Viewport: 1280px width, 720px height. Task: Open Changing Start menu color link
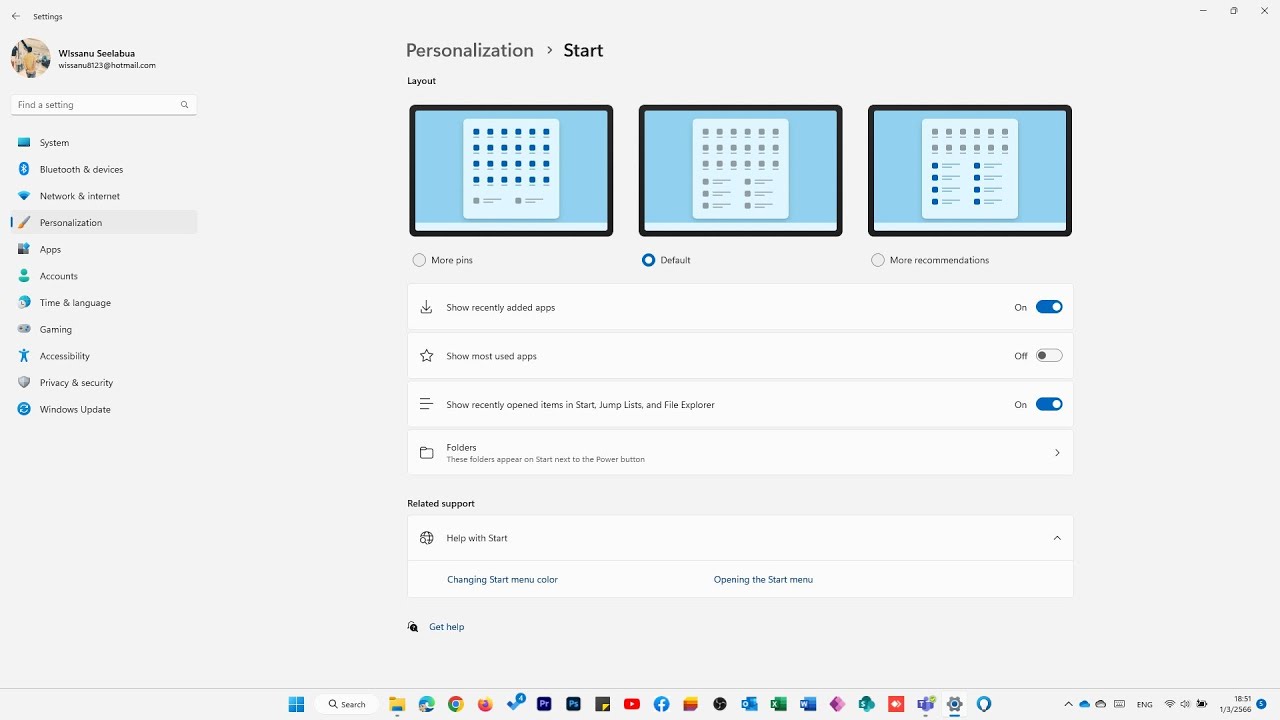click(x=502, y=580)
